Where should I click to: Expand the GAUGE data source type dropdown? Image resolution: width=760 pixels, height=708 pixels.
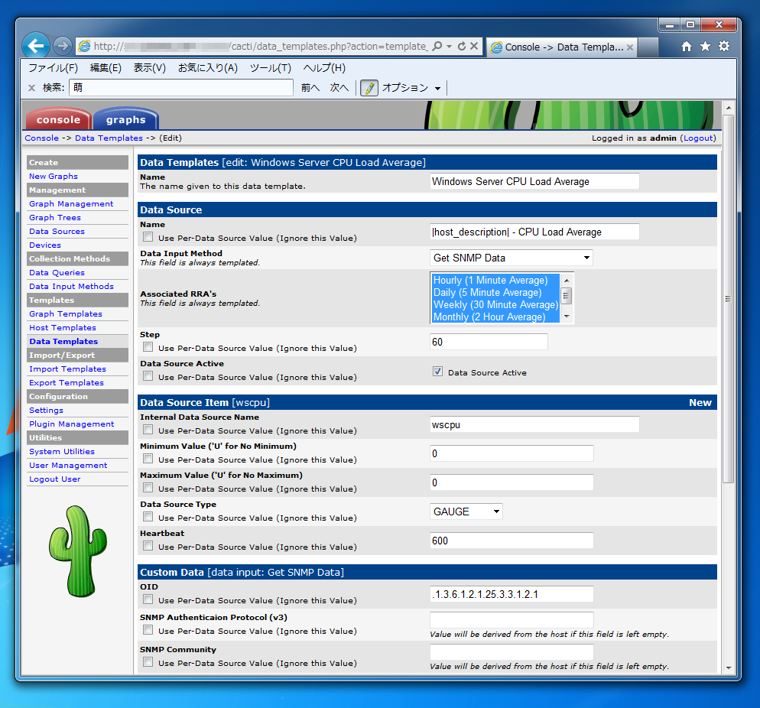[x=466, y=511]
